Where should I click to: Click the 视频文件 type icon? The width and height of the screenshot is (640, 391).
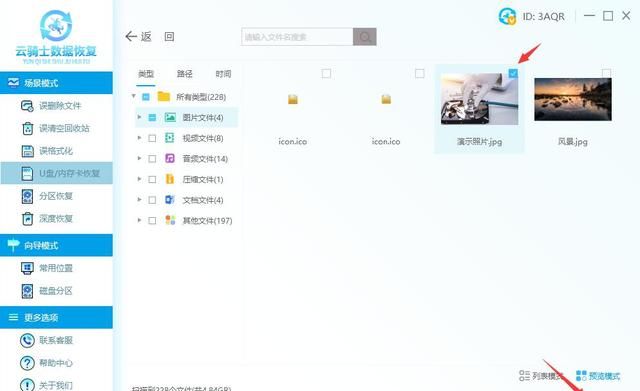169,138
